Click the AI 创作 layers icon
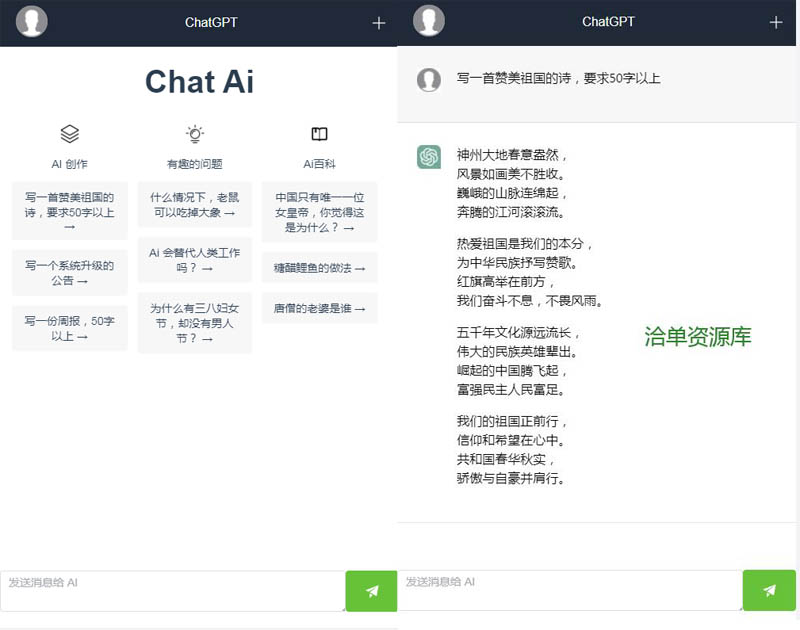 70,134
